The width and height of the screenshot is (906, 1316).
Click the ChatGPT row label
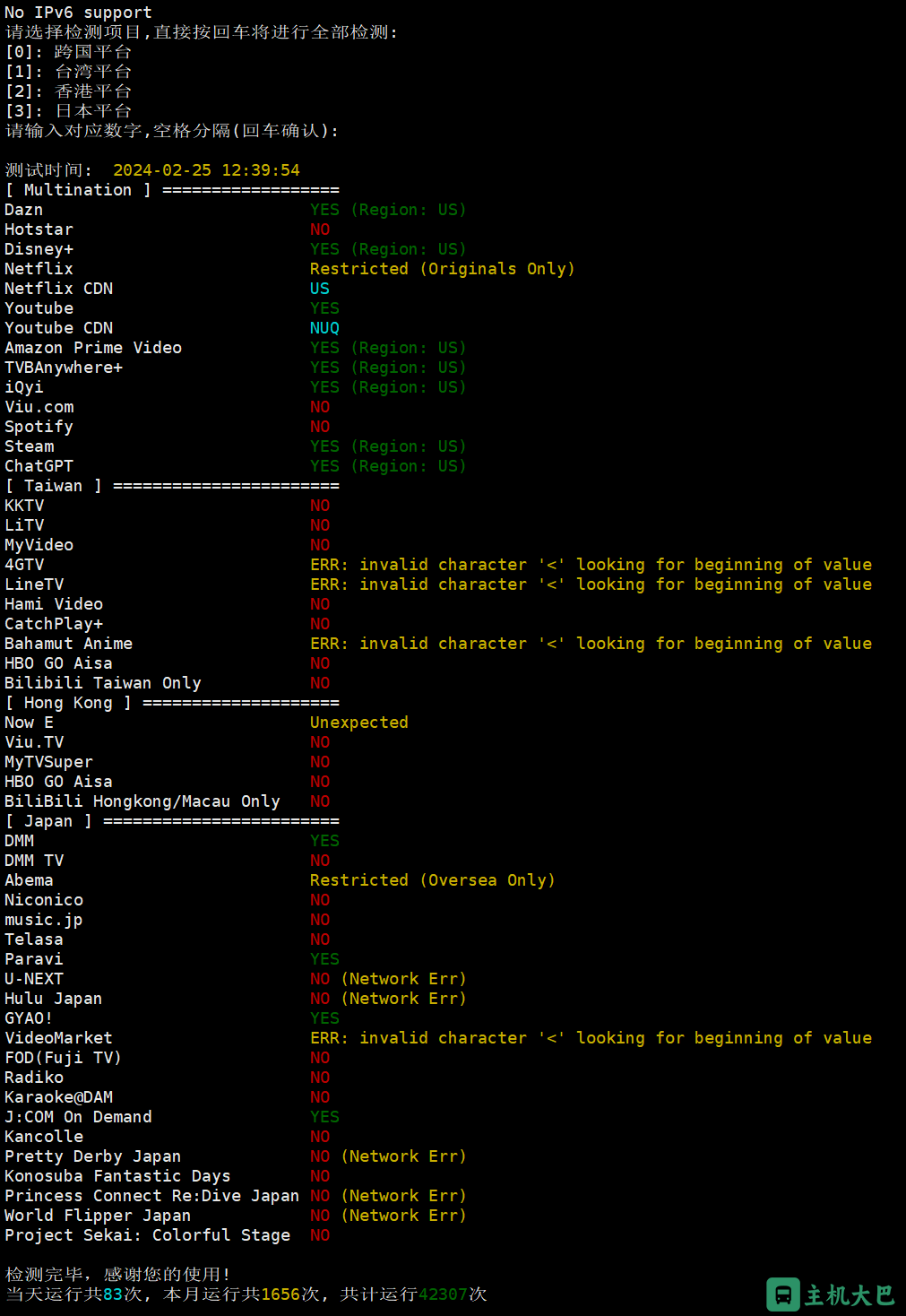coord(39,466)
